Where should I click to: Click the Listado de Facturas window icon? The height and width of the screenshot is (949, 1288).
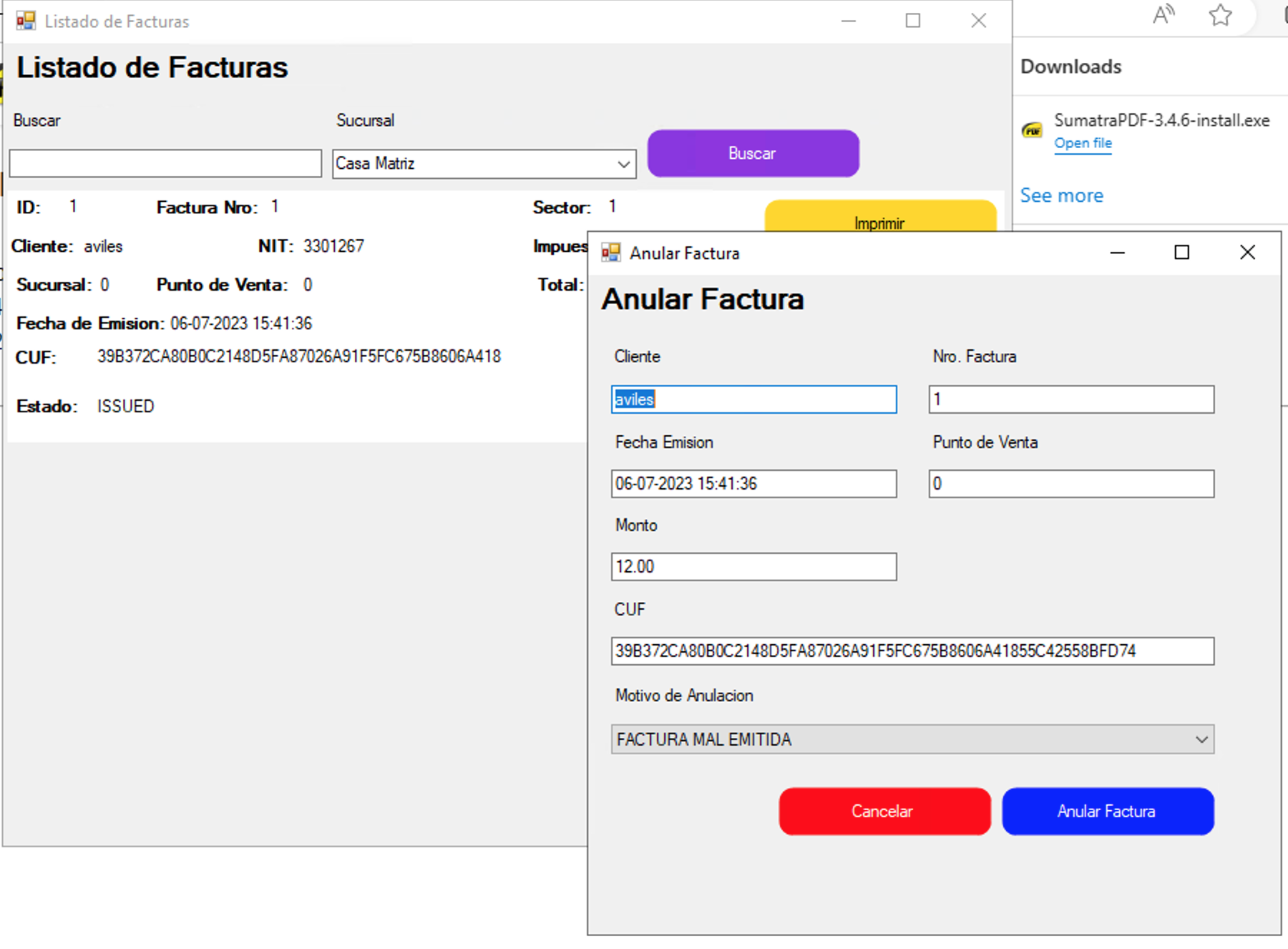(26, 21)
